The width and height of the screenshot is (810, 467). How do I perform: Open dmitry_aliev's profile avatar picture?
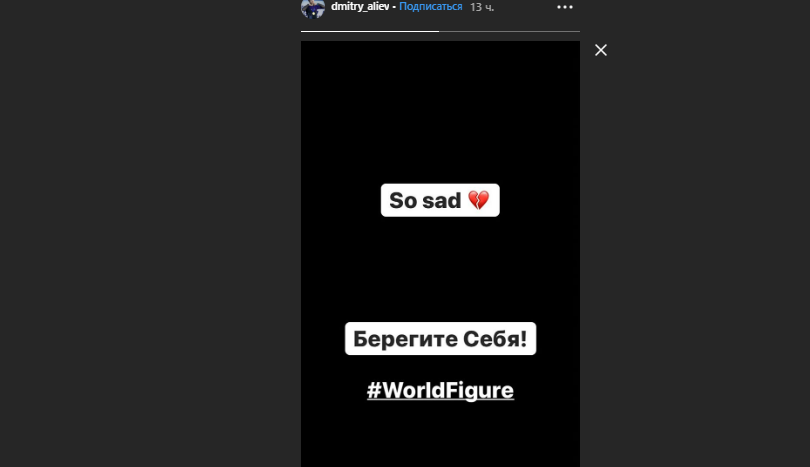pyautogui.click(x=313, y=8)
